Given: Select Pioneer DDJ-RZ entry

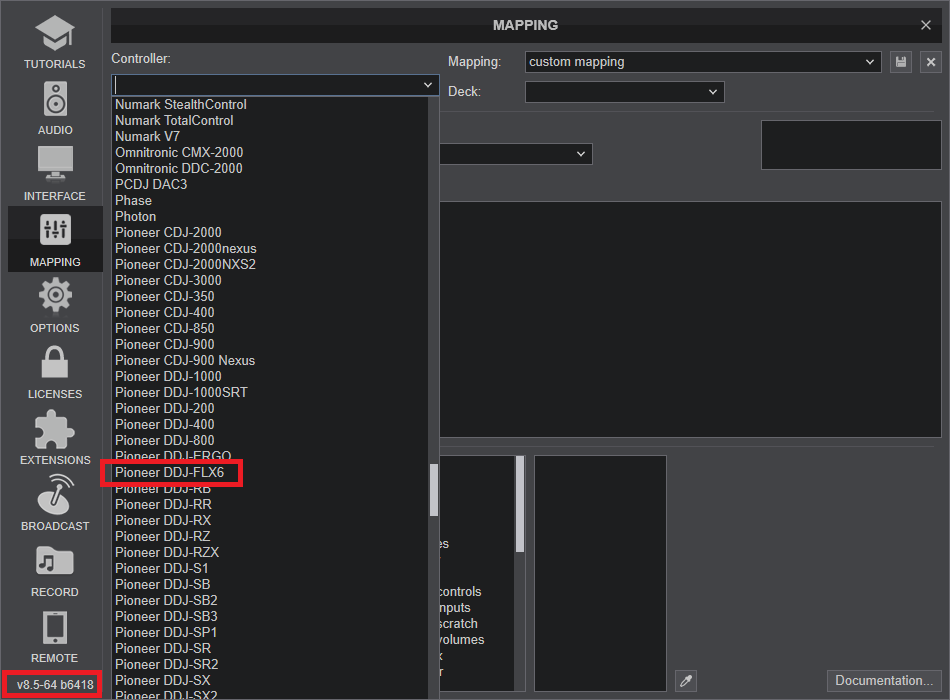Looking at the screenshot, I should [162, 537].
